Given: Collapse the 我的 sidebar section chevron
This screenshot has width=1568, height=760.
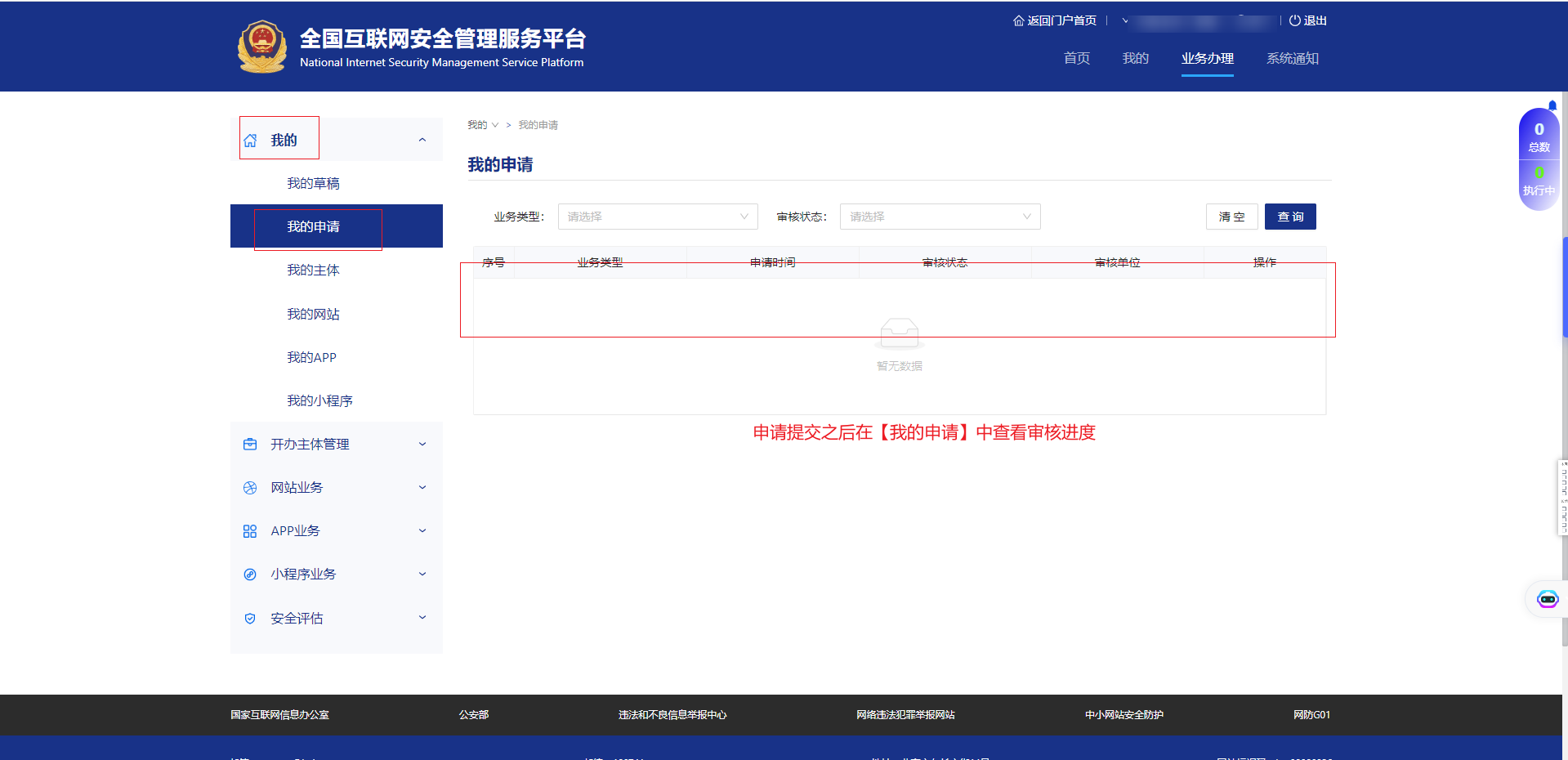Looking at the screenshot, I should 422,140.
